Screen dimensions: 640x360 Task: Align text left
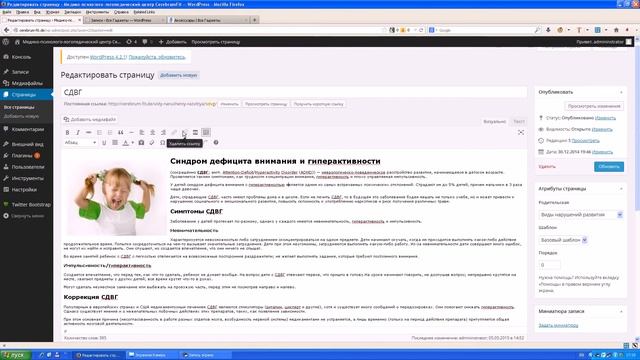click(142, 132)
